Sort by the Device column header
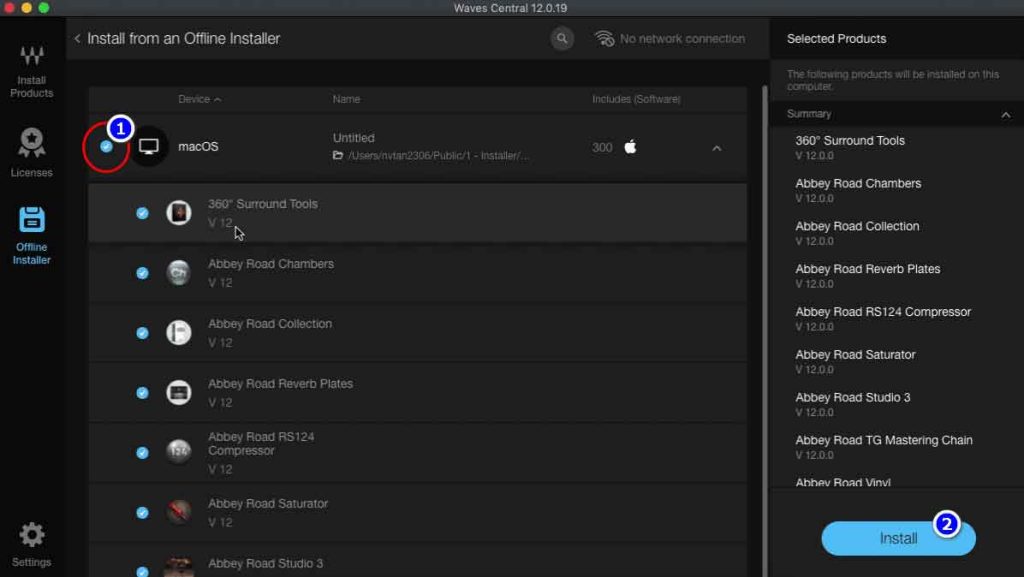 pos(199,99)
